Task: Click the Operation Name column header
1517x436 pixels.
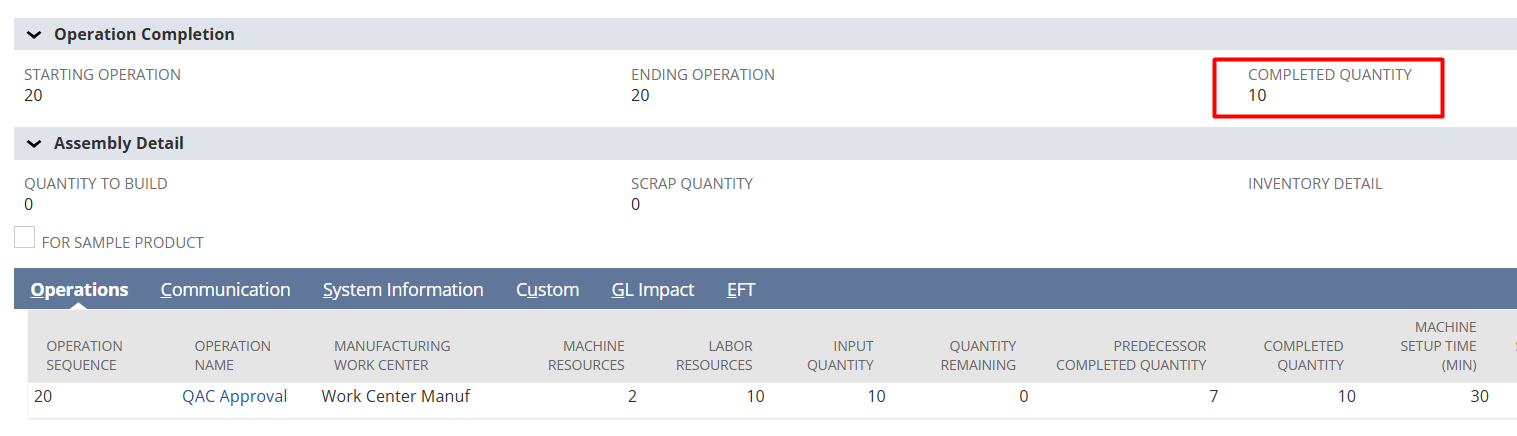Action: coord(232,356)
